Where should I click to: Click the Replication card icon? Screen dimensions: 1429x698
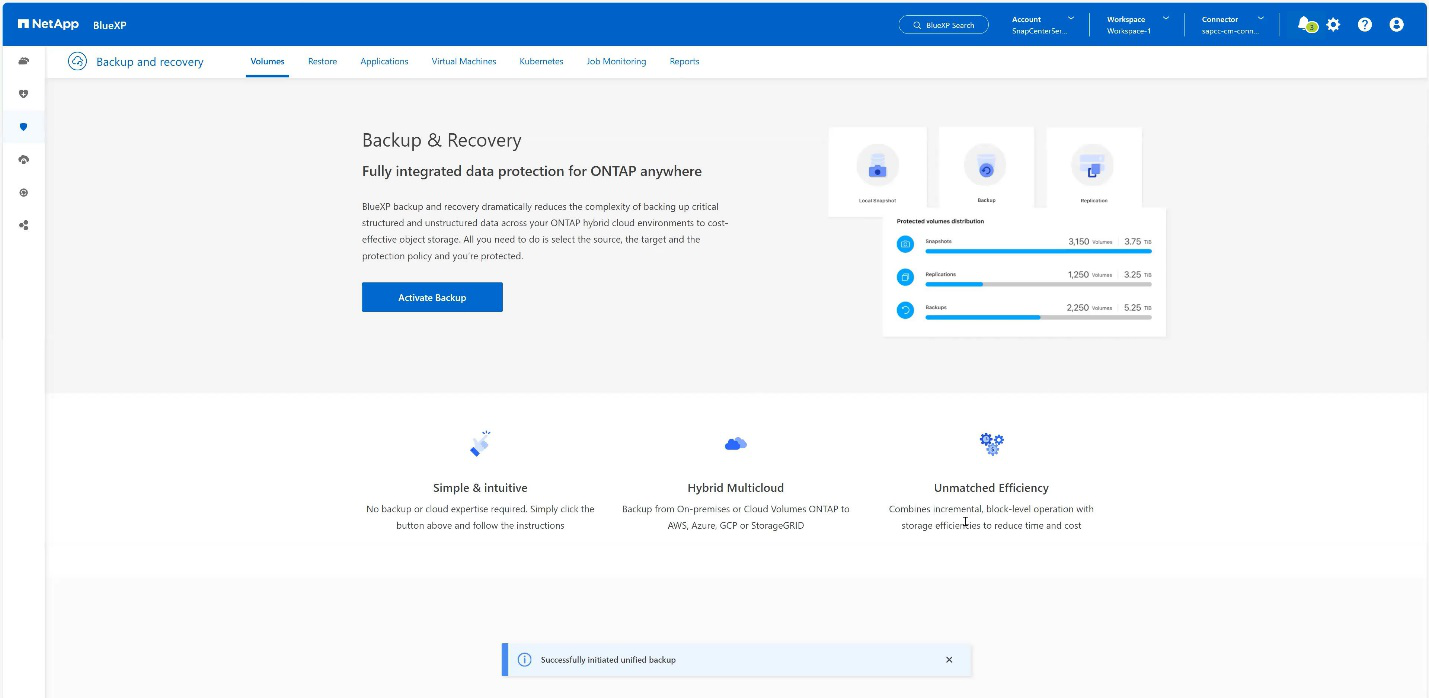(x=1092, y=165)
